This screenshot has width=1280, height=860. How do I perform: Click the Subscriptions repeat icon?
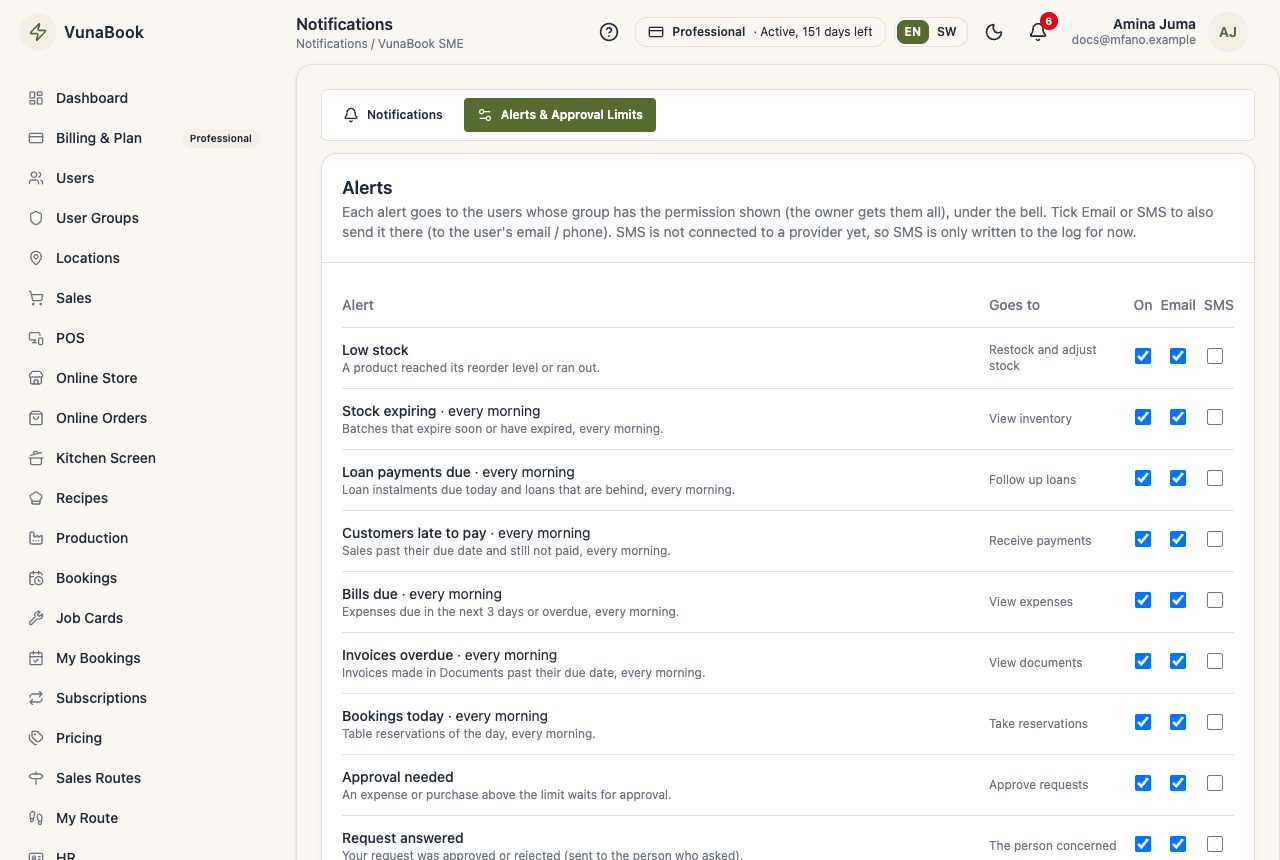pyautogui.click(x=36, y=698)
